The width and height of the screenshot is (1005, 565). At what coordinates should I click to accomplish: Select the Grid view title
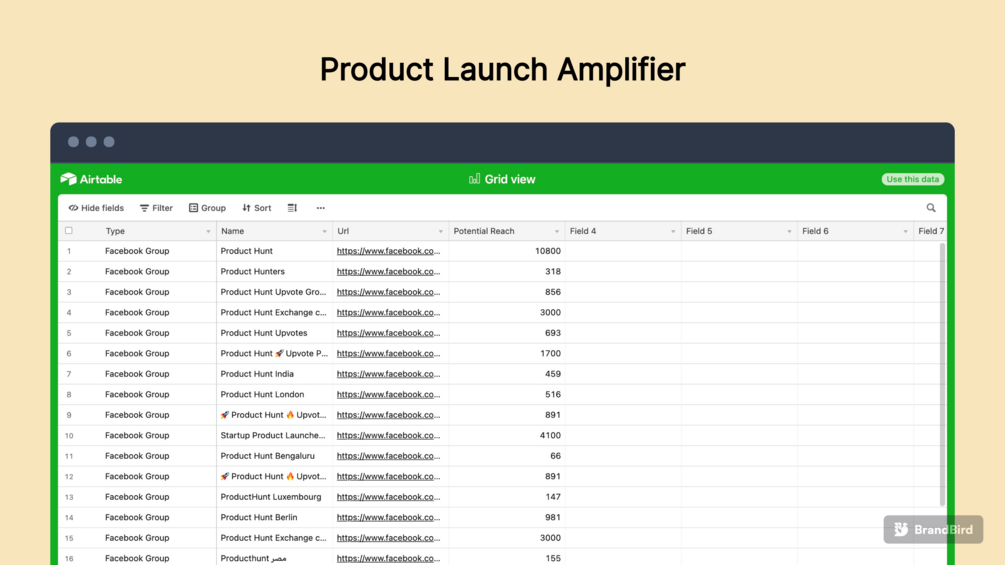coord(510,179)
